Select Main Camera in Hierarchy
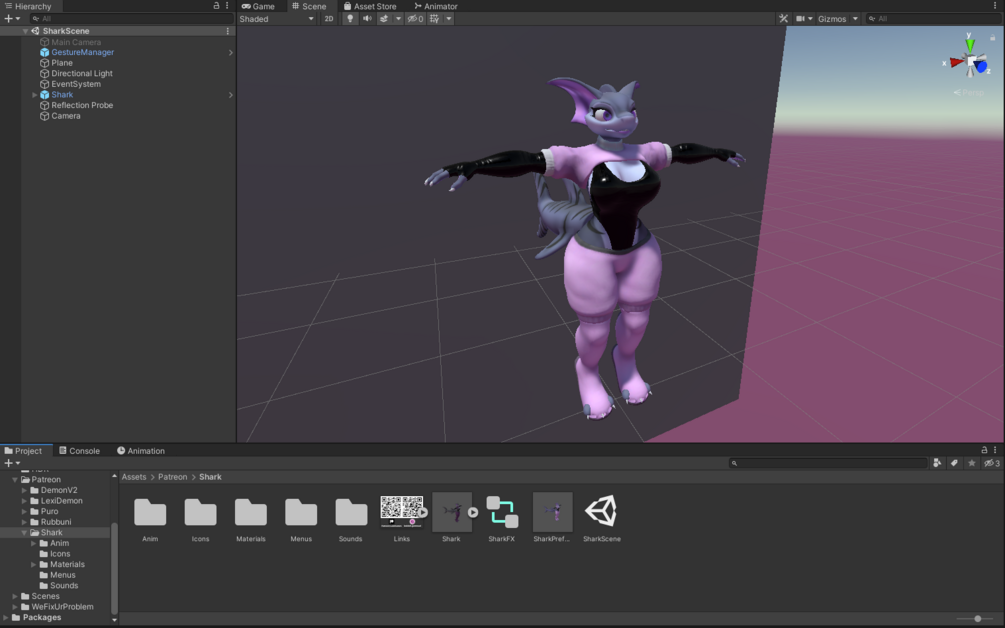 tap(76, 42)
